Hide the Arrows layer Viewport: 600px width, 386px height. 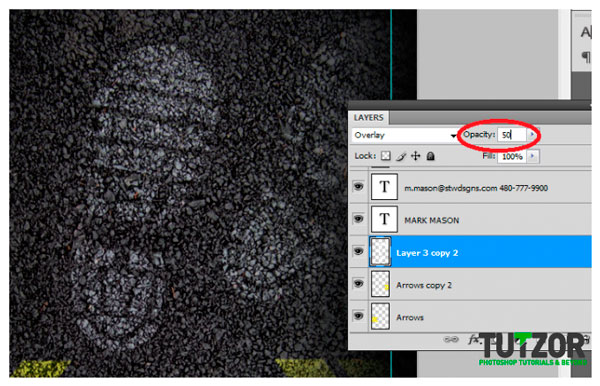(358, 316)
